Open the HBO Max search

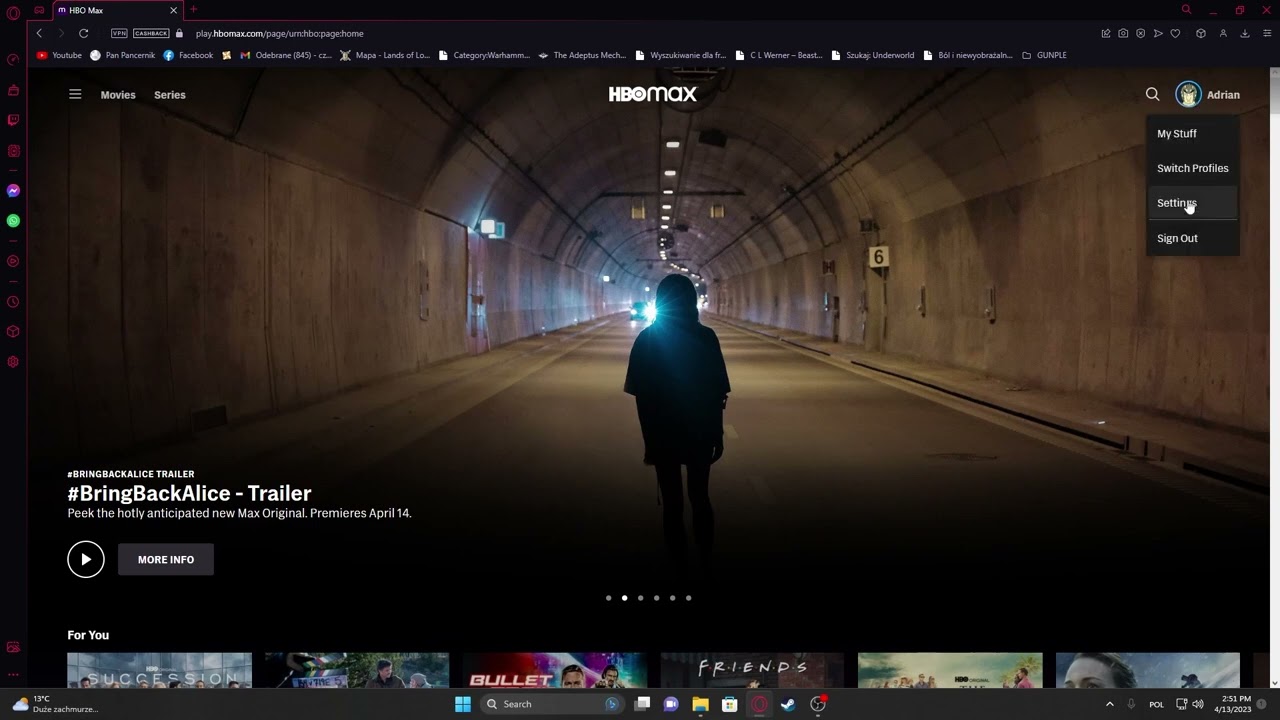click(1153, 95)
